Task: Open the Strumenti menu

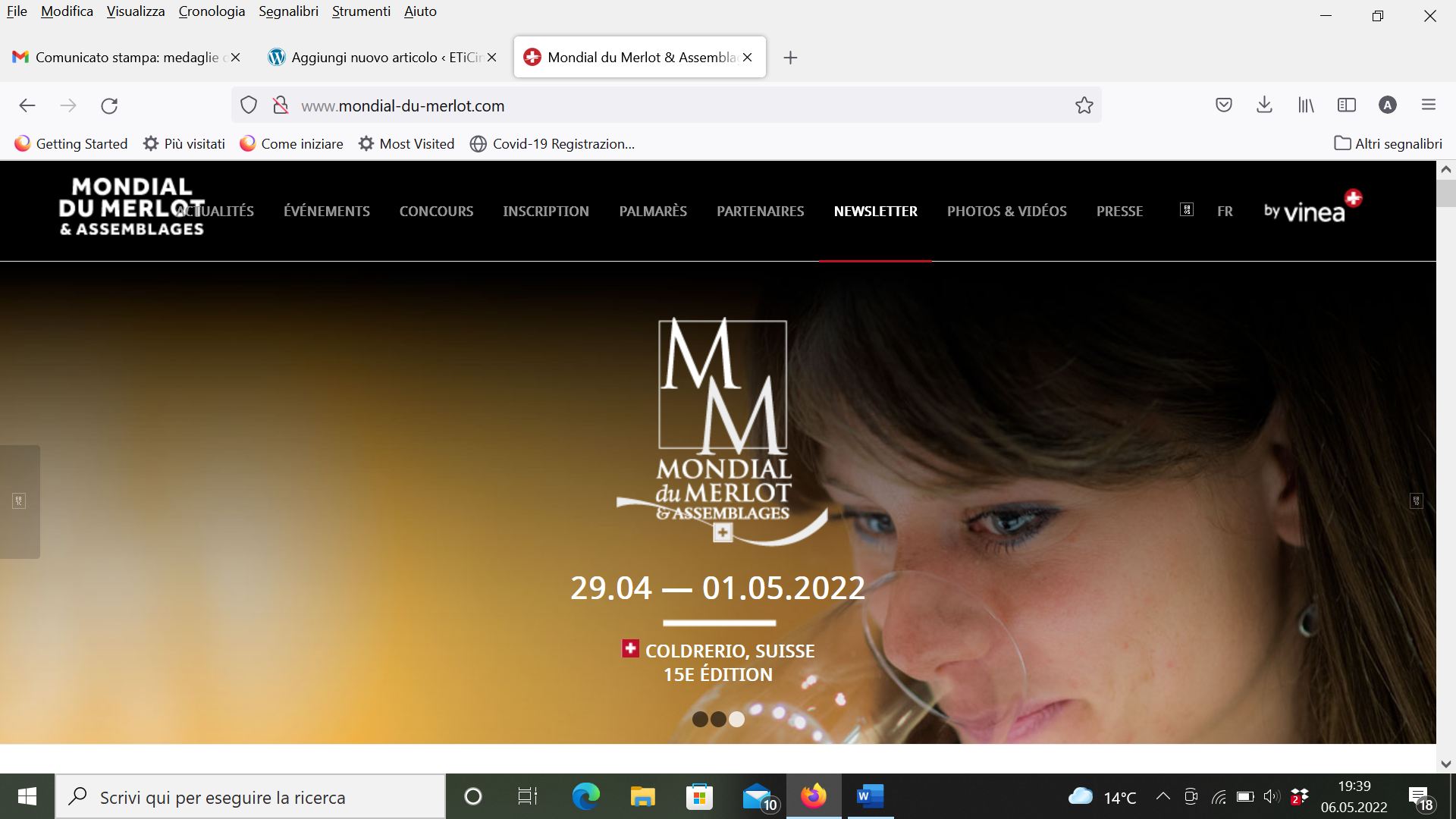Action: click(x=361, y=11)
